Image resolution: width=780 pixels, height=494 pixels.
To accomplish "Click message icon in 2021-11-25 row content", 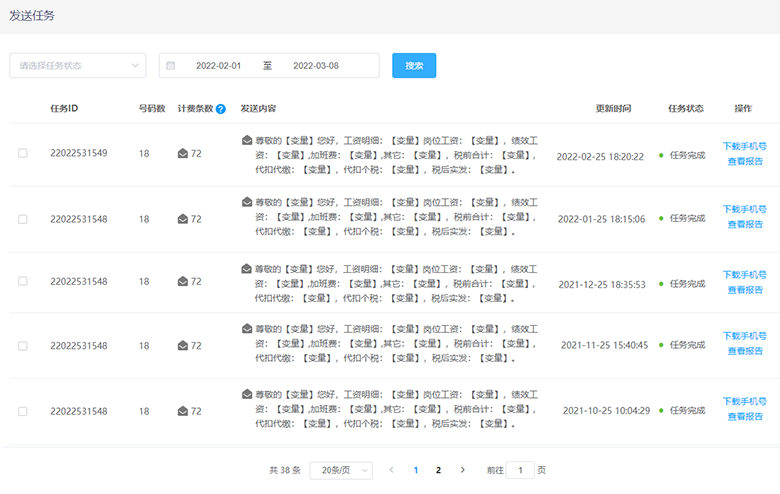I will click(x=247, y=328).
